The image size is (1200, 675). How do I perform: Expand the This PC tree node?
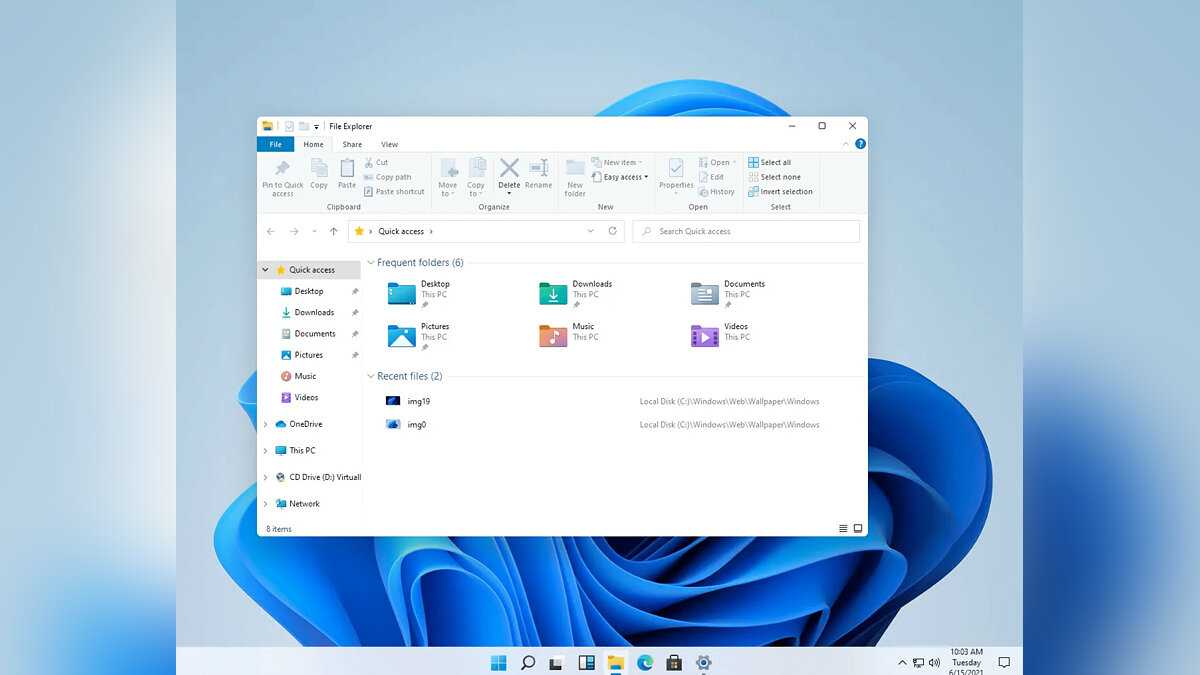tap(266, 451)
